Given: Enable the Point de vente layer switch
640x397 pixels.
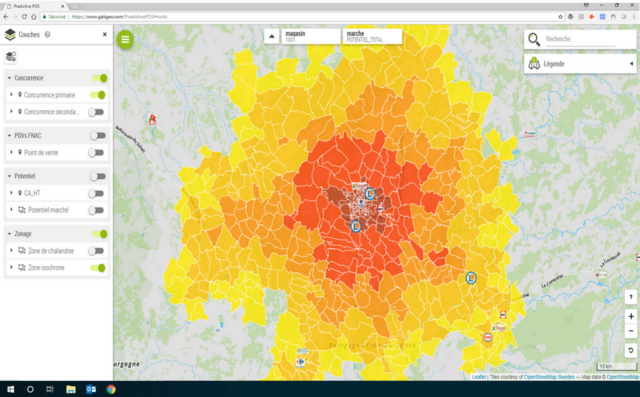Looking at the screenshot, I should [x=96, y=153].
